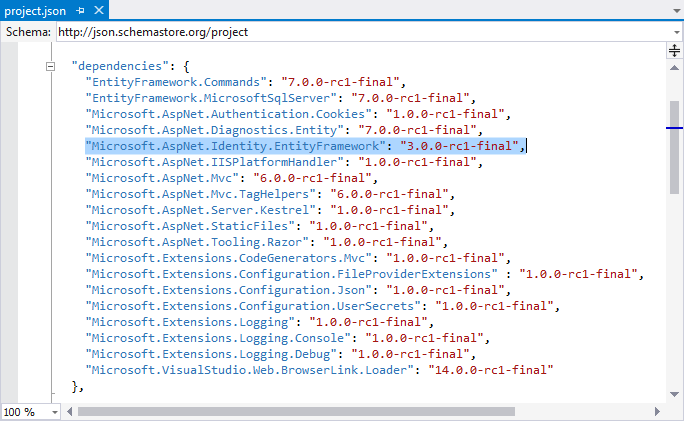
Task: Click "Microsoft.AspNet.Server.Kestrel" key
Action: (x=201, y=210)
